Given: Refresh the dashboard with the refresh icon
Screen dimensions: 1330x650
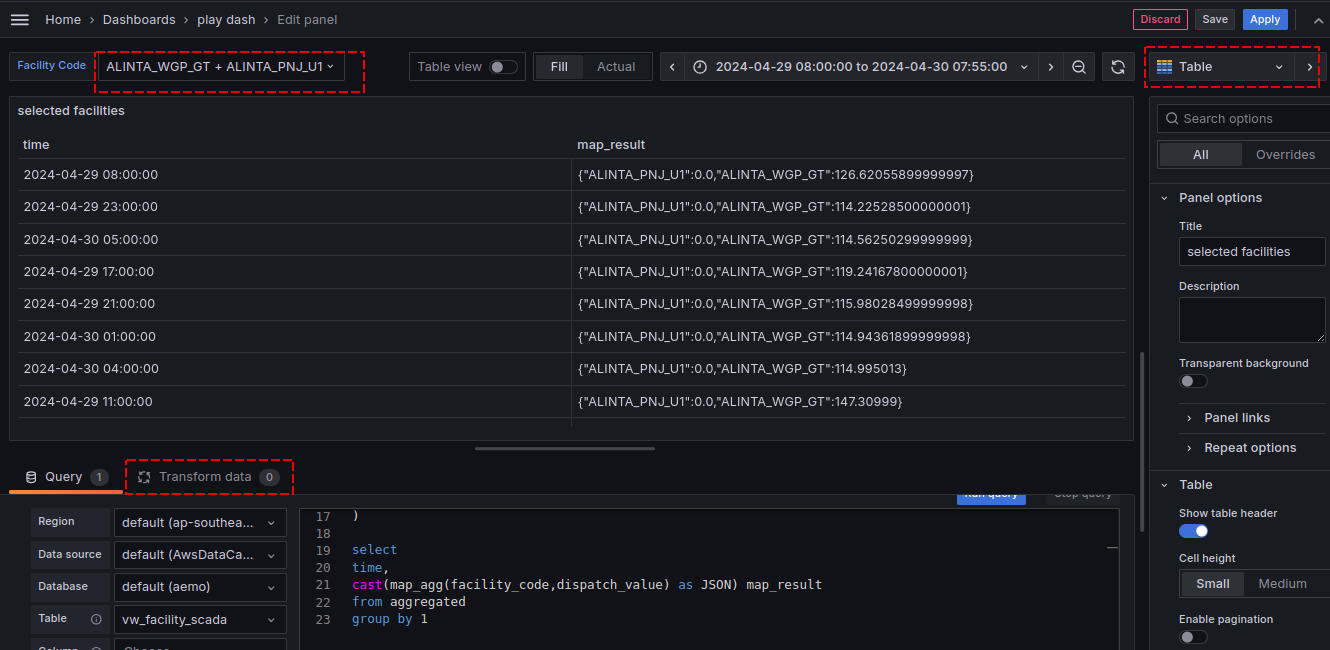Looking at the screenshot, I should (x=1118, y=67).
